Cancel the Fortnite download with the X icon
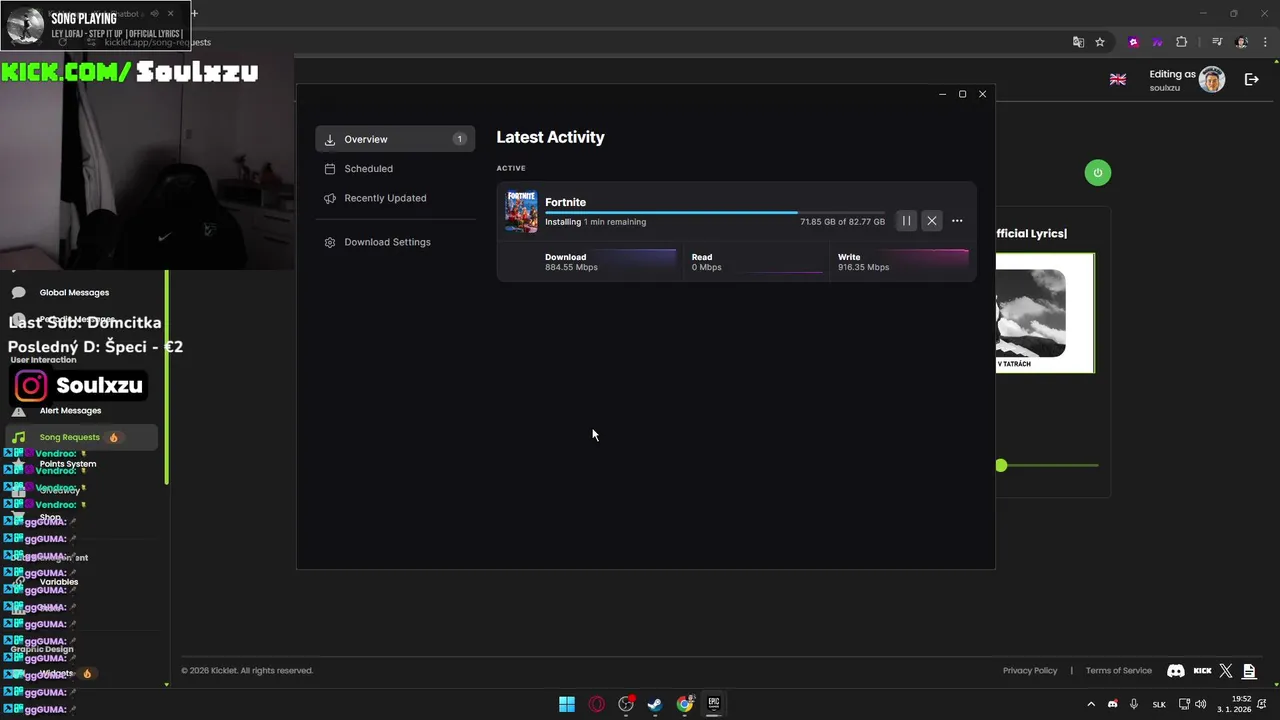The image size is (1280, 720). (931, 221)
